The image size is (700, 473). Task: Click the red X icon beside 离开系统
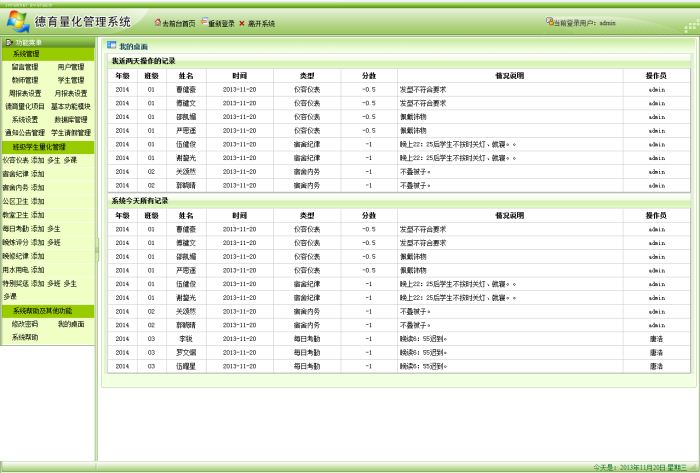pyautogui.click(x=242, y=22)
